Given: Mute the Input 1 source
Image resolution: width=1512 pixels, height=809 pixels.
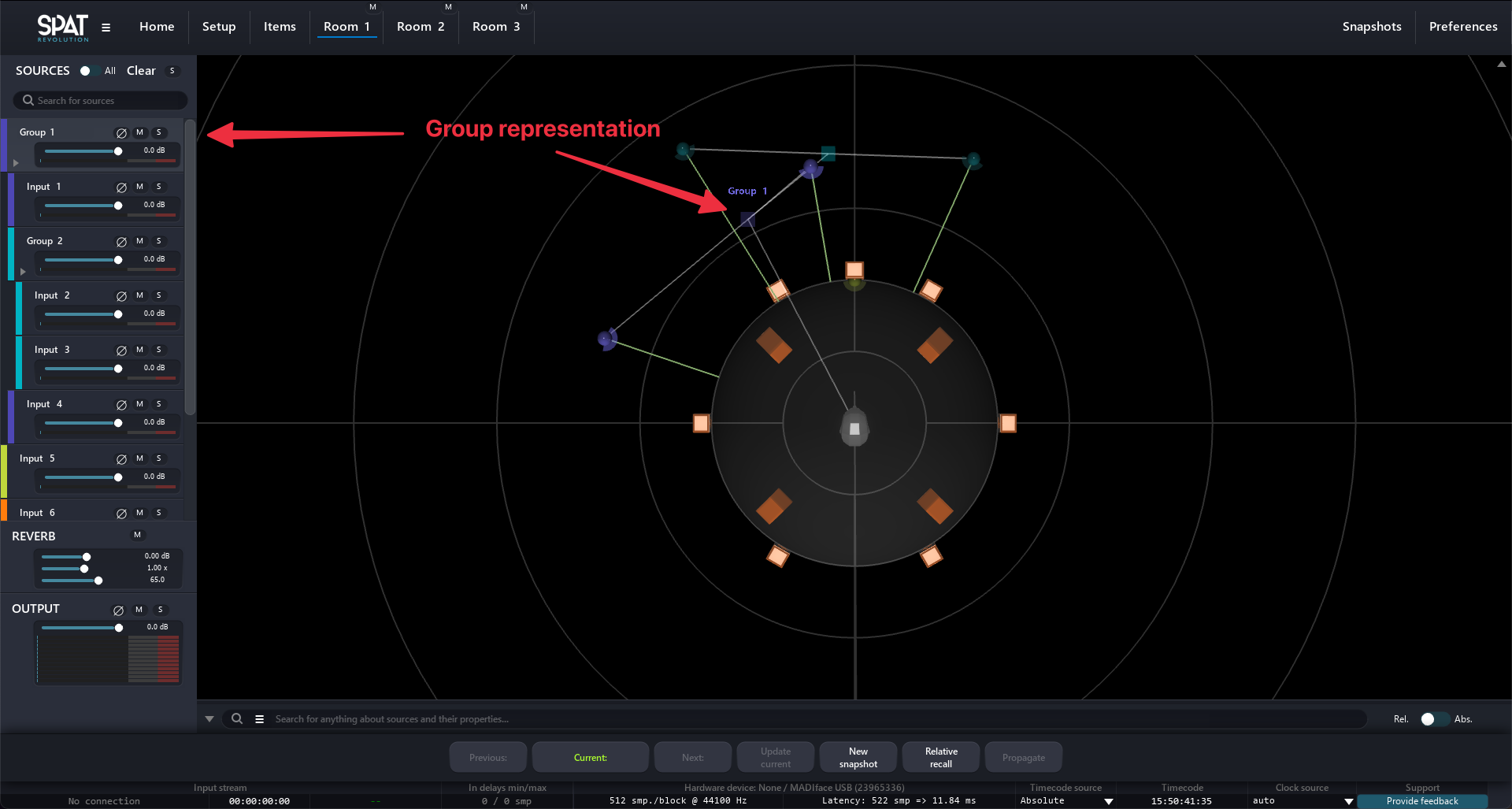Looking at the screenshot, I should (139, 187).
